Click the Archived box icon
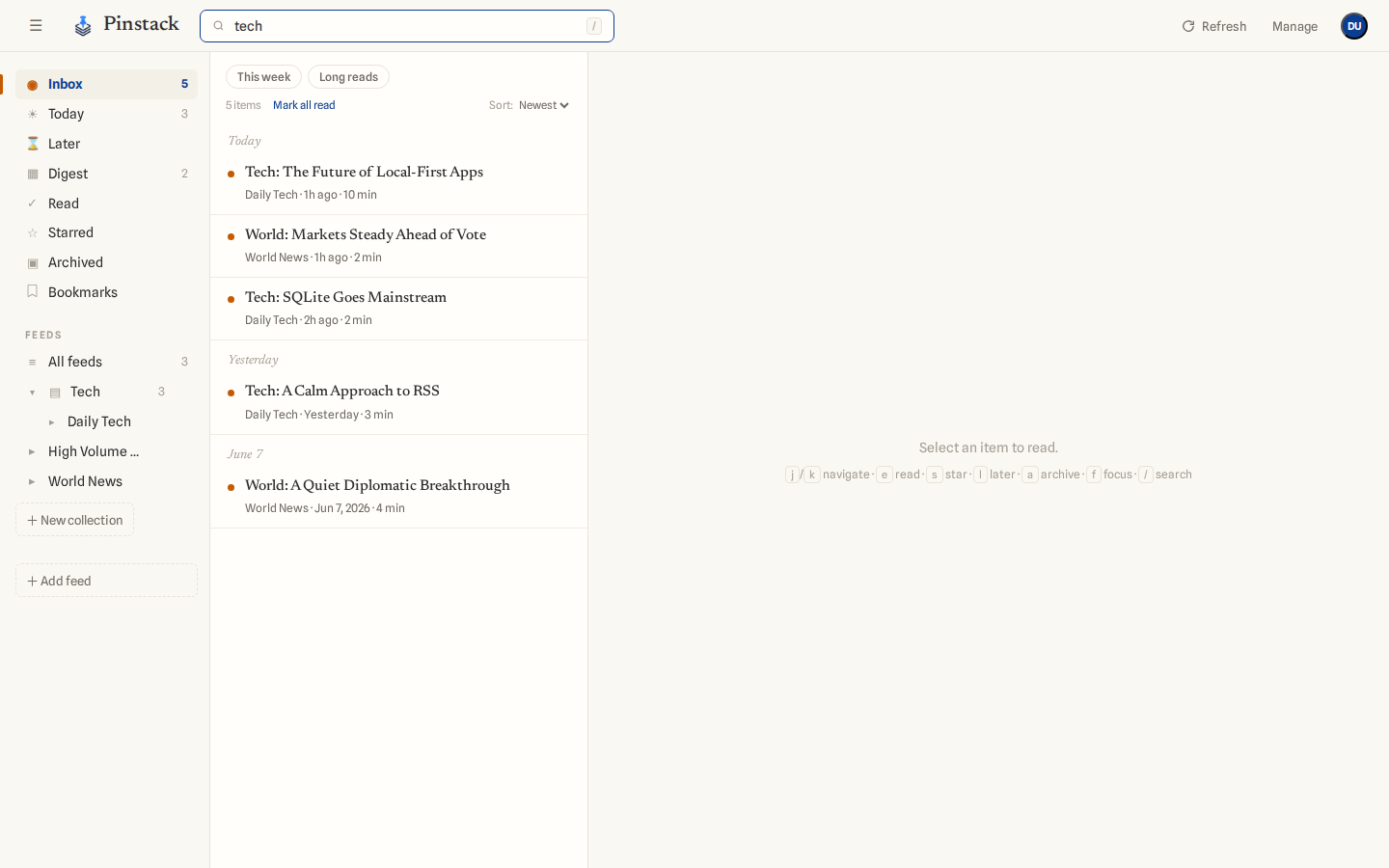This screenshot has width=1389, height=868. [x=33, y=262]
